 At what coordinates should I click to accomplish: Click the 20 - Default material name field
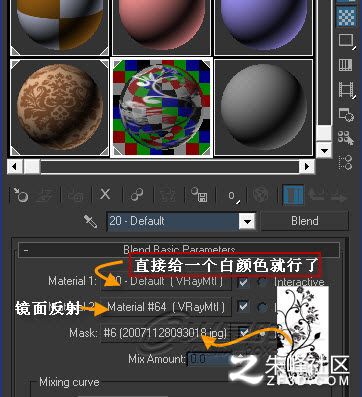pos(173,221)
